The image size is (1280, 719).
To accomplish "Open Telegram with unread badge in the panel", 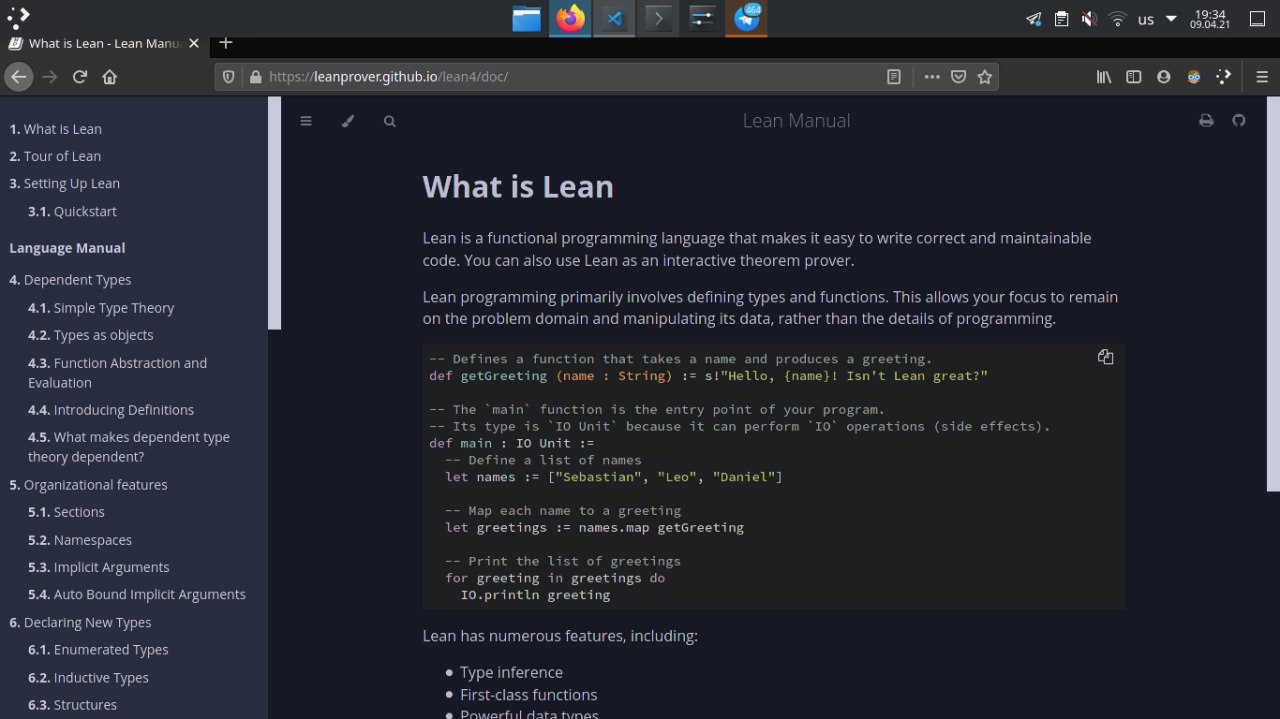I will coord(747,18).
